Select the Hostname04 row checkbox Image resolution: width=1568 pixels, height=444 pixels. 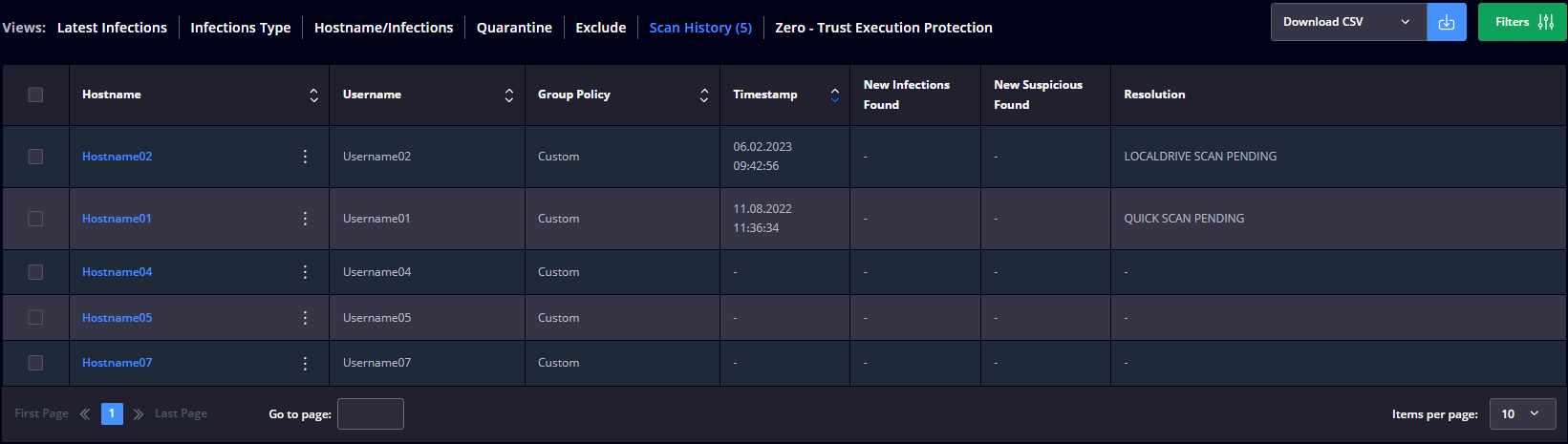(35, 272)
